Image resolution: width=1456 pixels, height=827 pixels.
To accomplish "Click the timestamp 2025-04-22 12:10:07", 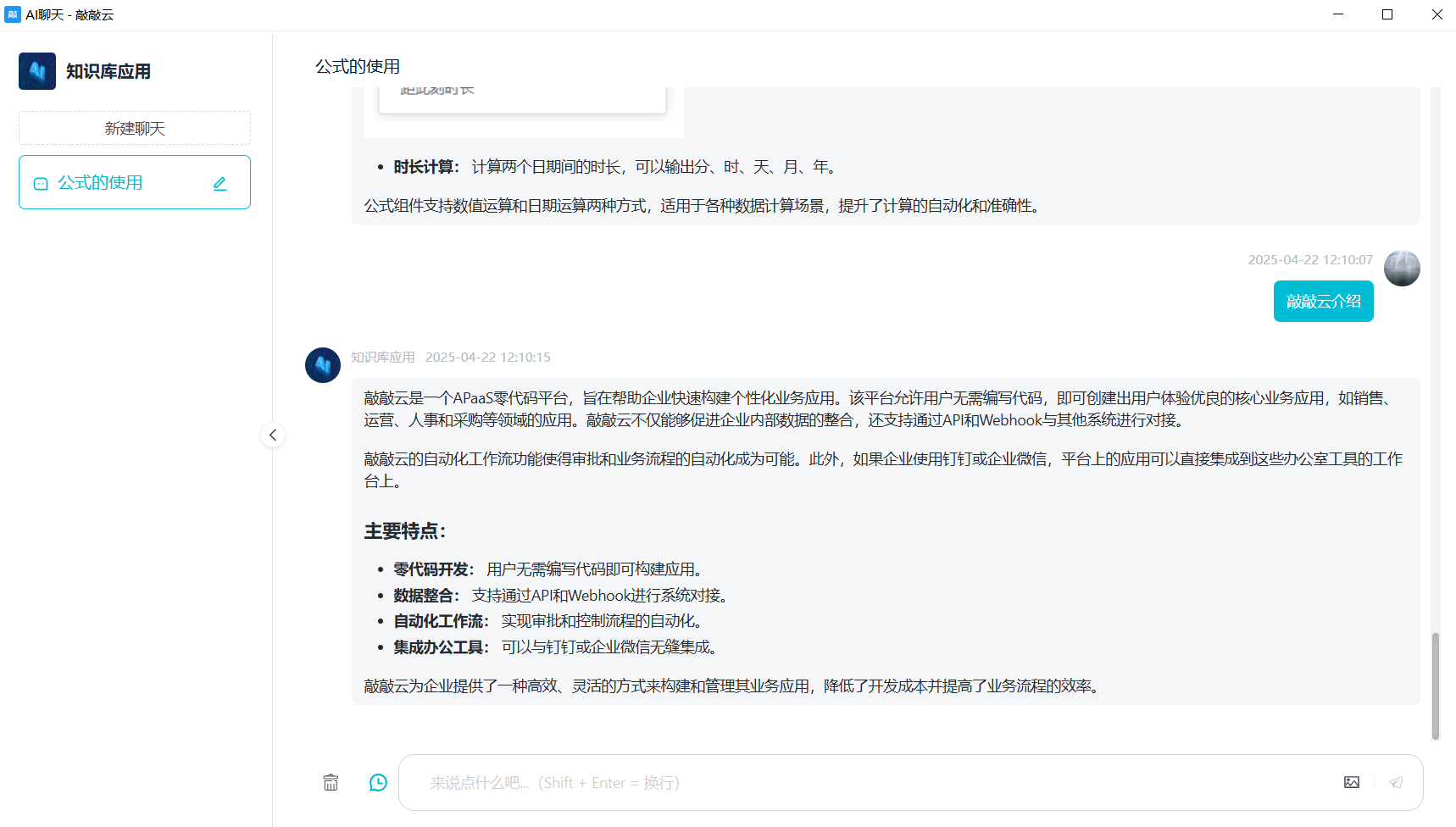I will click(x=1310, y=260).
